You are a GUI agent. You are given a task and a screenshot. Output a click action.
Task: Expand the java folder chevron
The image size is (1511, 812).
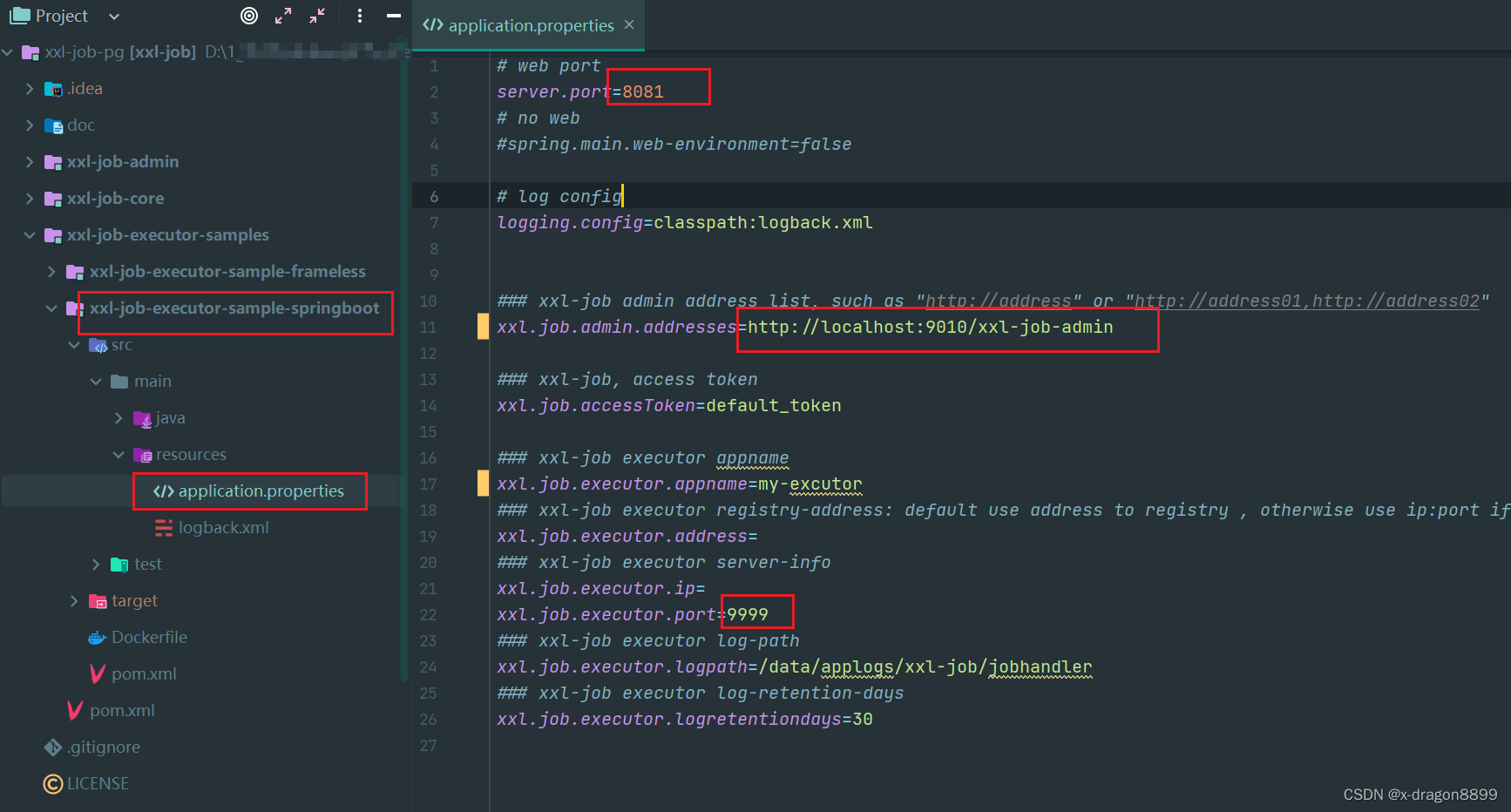click(x=119, y=418)
